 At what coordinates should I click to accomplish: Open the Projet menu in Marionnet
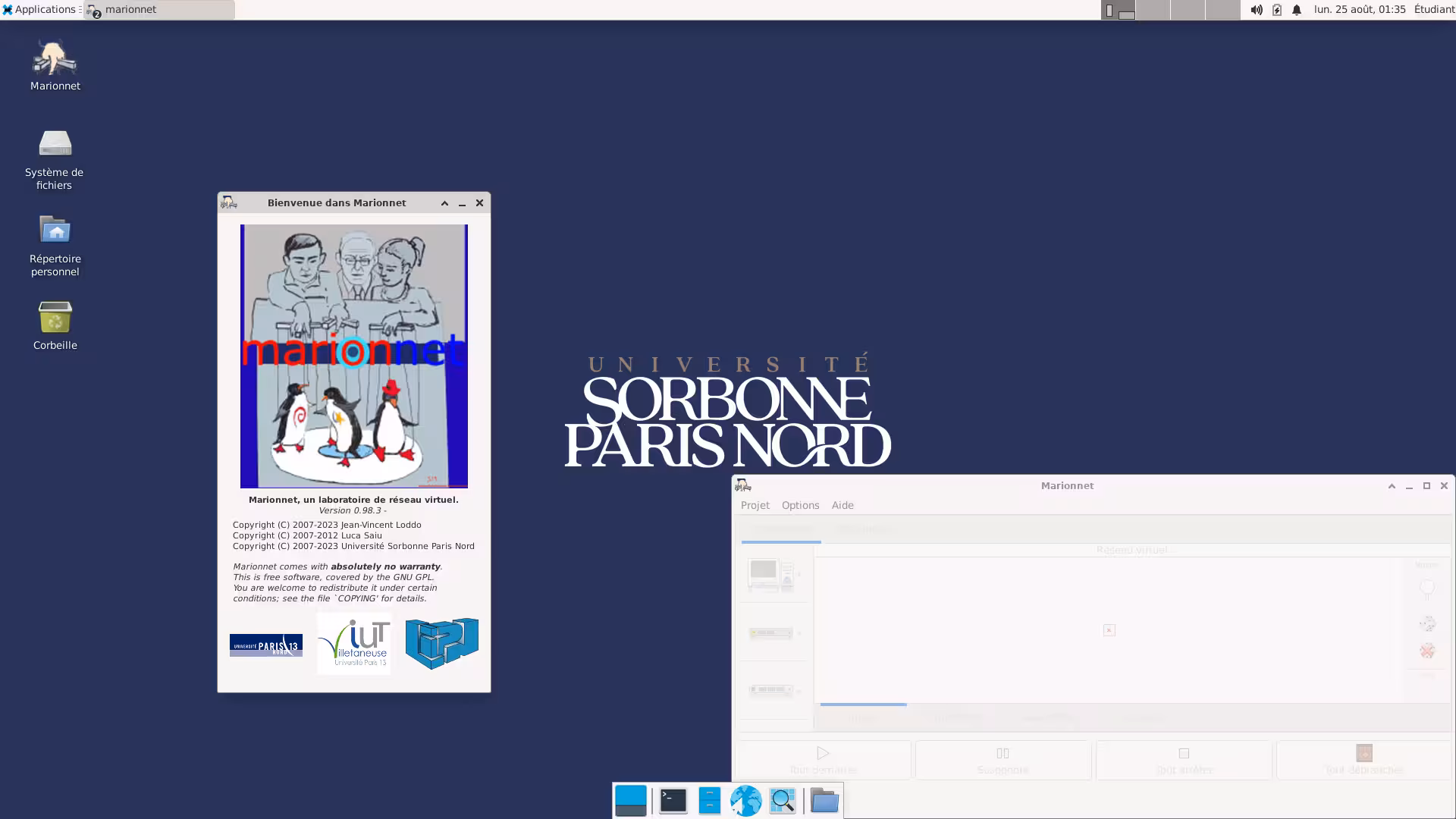[755, 505]
